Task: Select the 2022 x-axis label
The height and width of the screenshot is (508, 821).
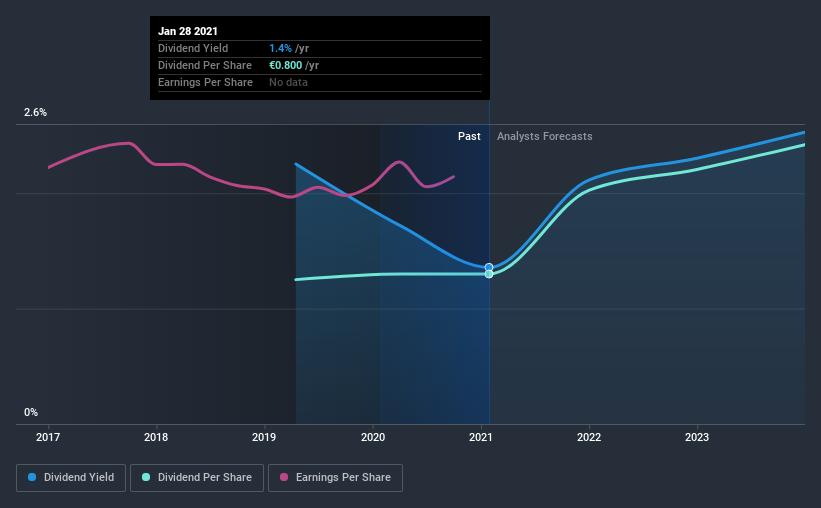Action: (589, 437)
